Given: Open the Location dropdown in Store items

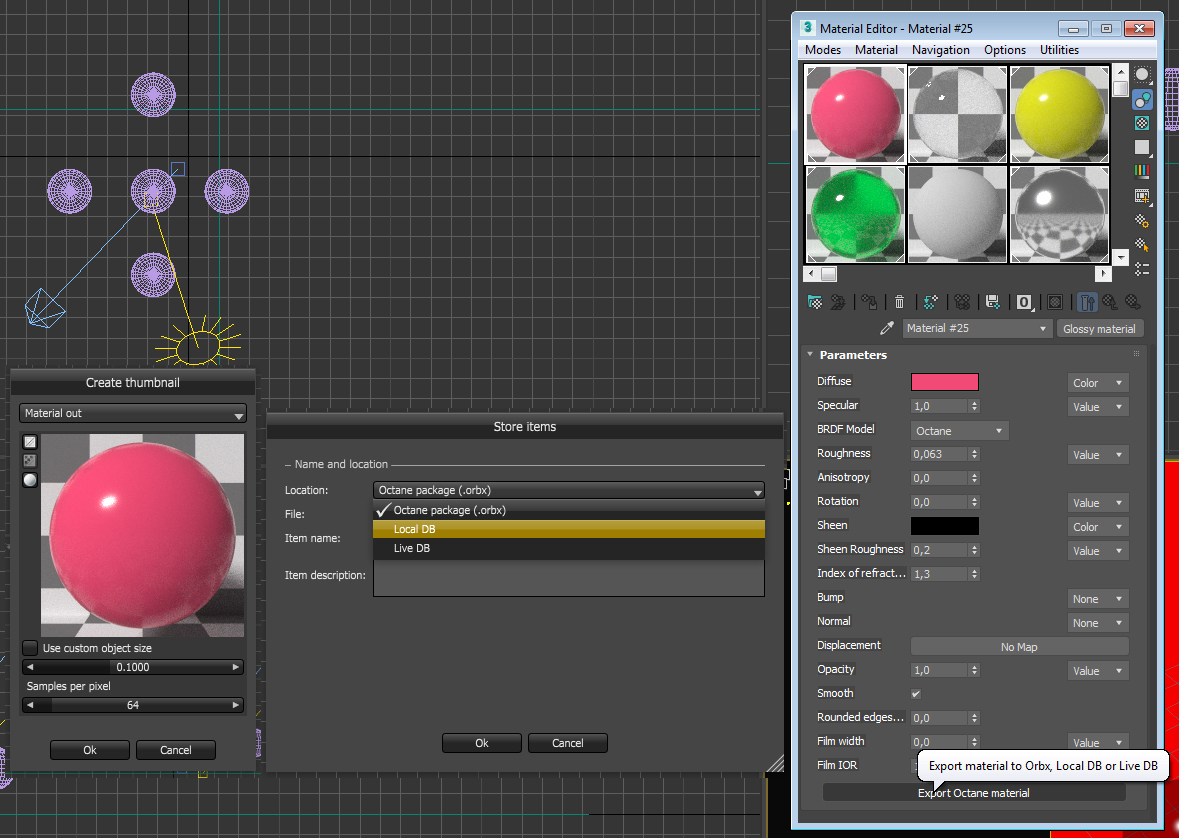Looking at the screenshot, I should (568, 490).
